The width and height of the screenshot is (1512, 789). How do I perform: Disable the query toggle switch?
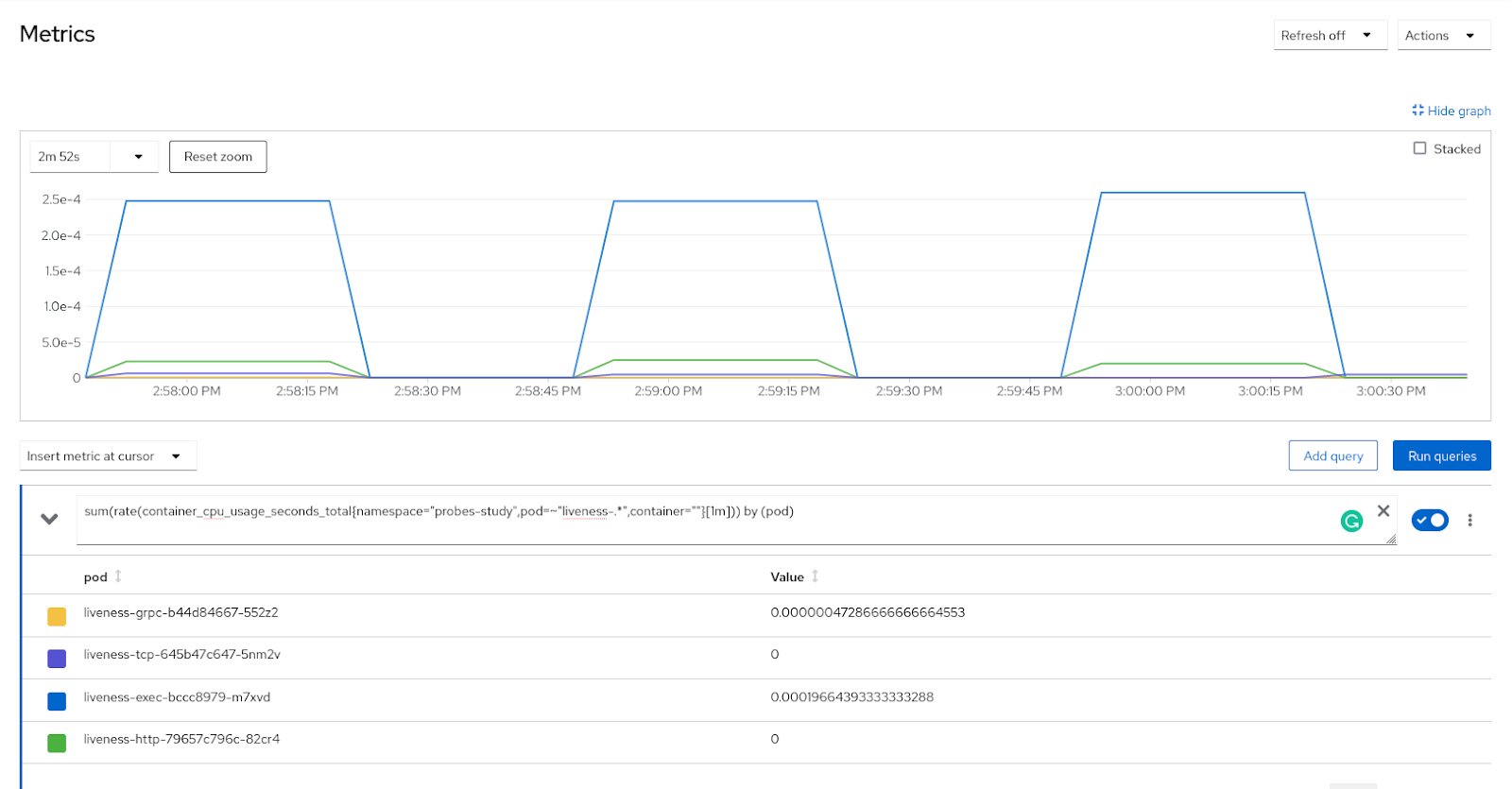click(1429, 520)
